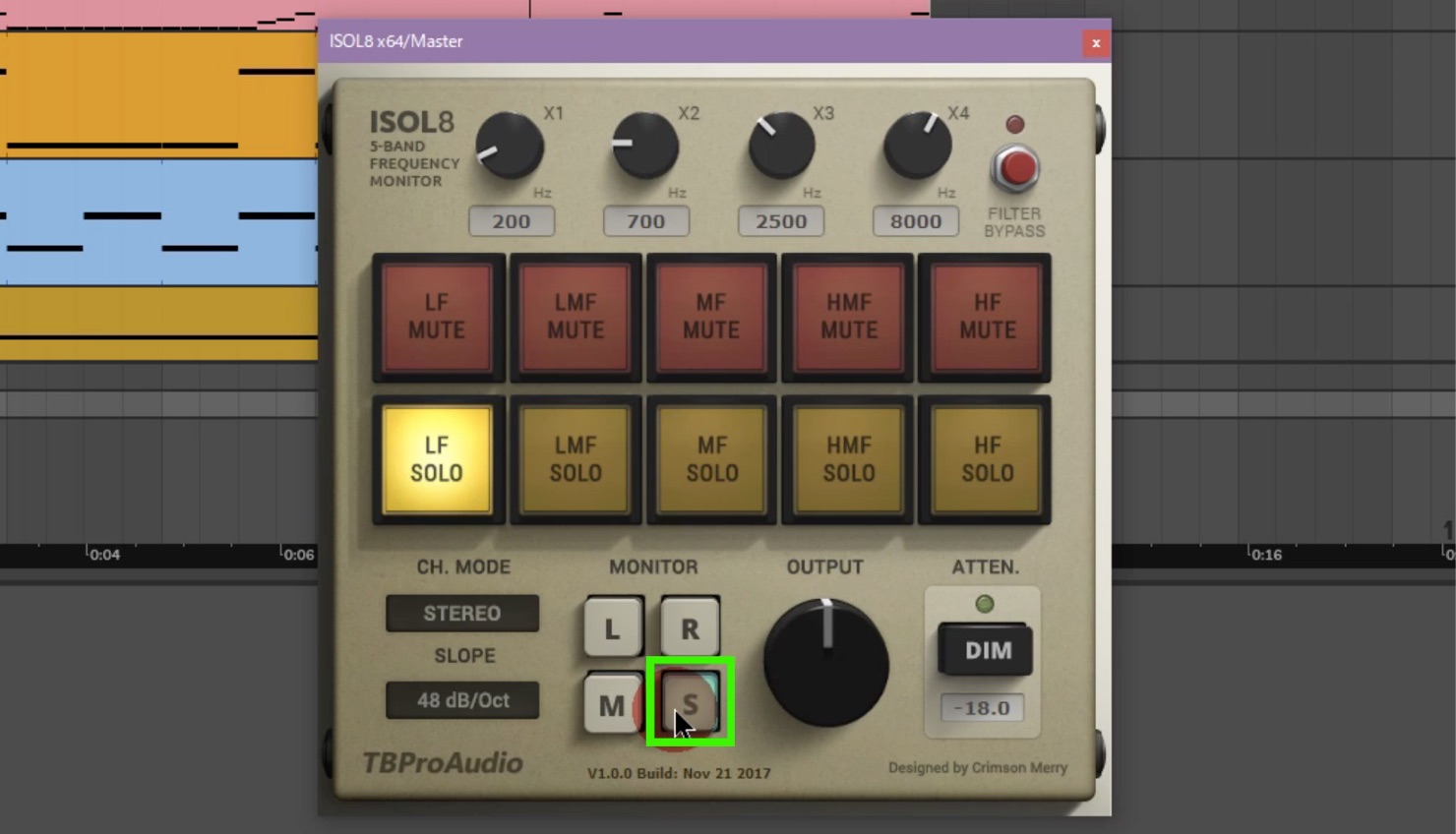Click the 0:06 timeline marker

[298, 555]
